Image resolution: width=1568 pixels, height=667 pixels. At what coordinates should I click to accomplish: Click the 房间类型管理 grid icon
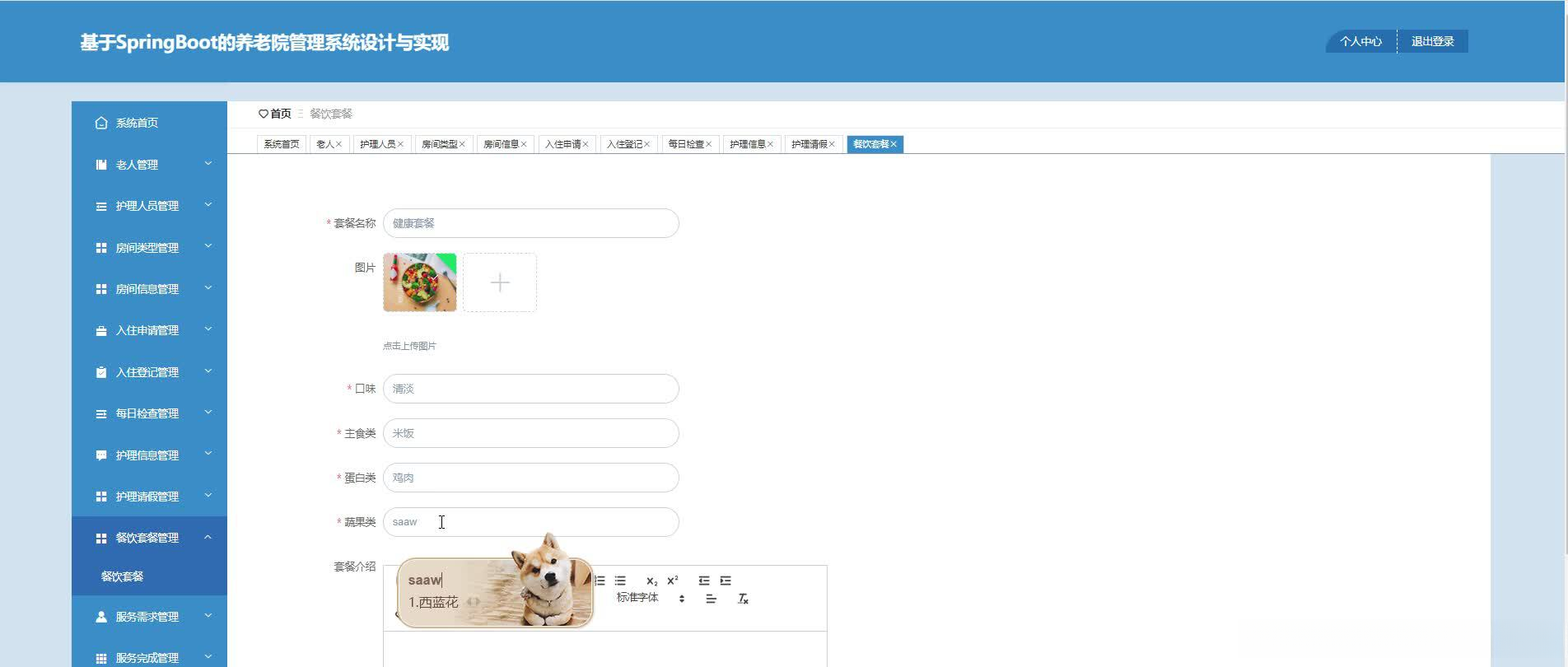(101, 248)
